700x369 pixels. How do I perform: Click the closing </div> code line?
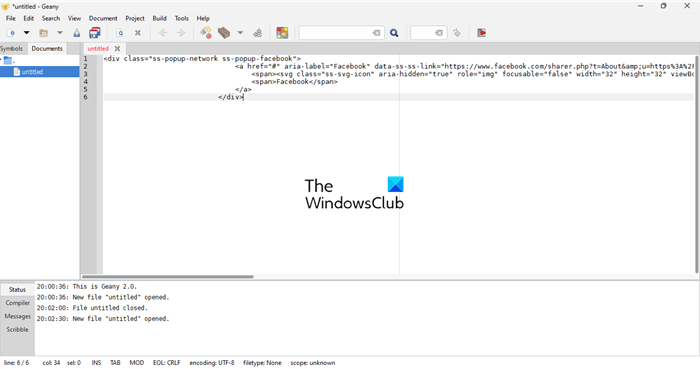[x=231, y=97]
